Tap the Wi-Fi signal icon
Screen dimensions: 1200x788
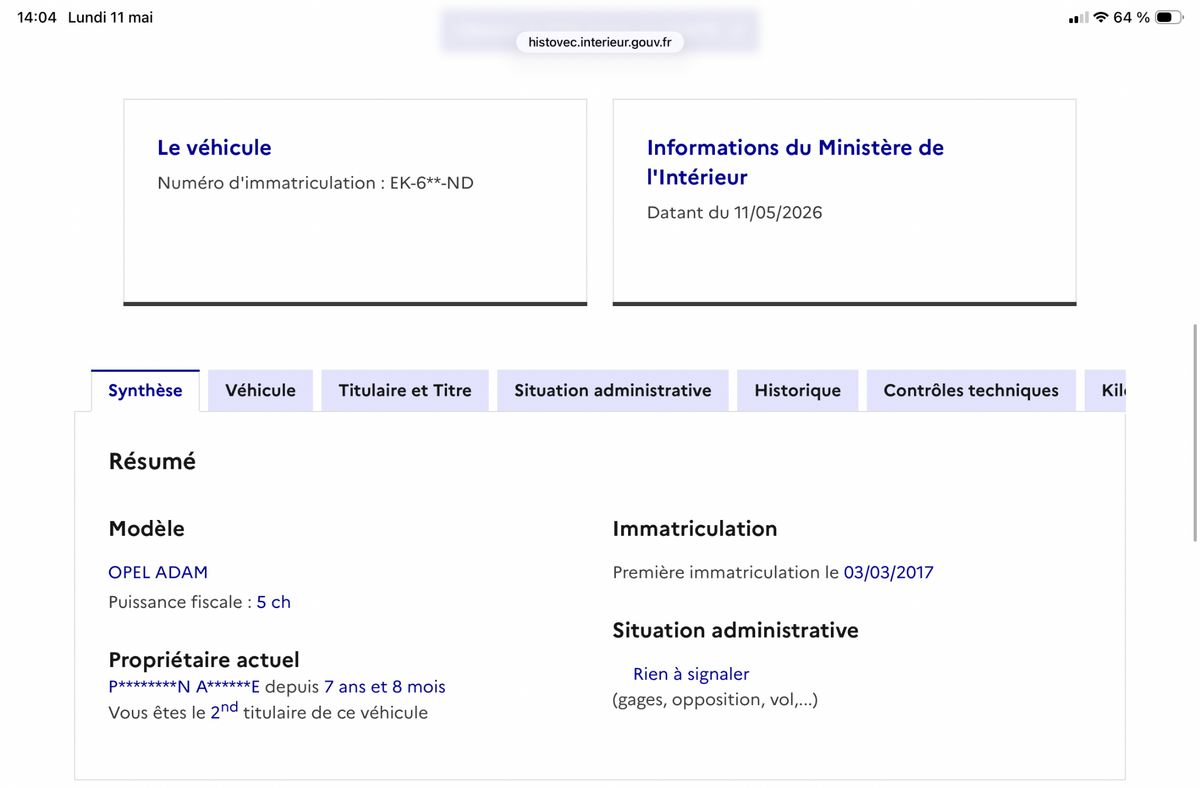(x=1101, y=17)
